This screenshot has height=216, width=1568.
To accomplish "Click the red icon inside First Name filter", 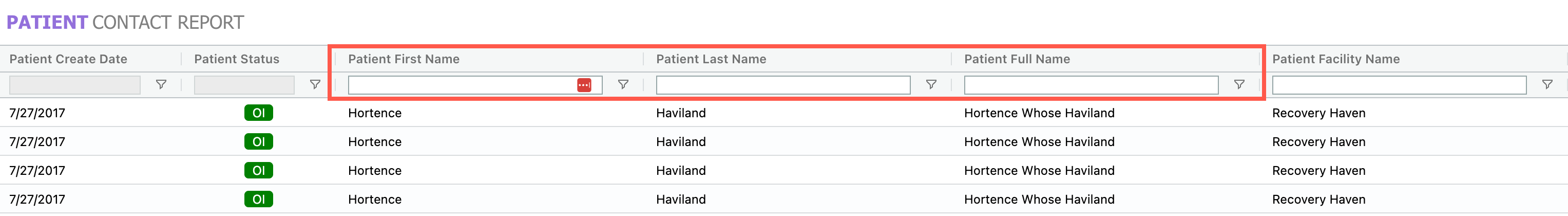I will (584, 85).
